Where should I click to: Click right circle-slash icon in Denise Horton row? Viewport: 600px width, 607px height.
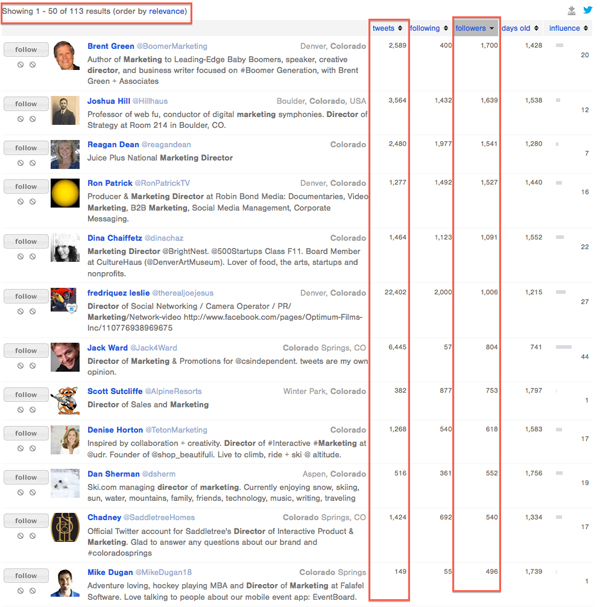tap(33, 449)
